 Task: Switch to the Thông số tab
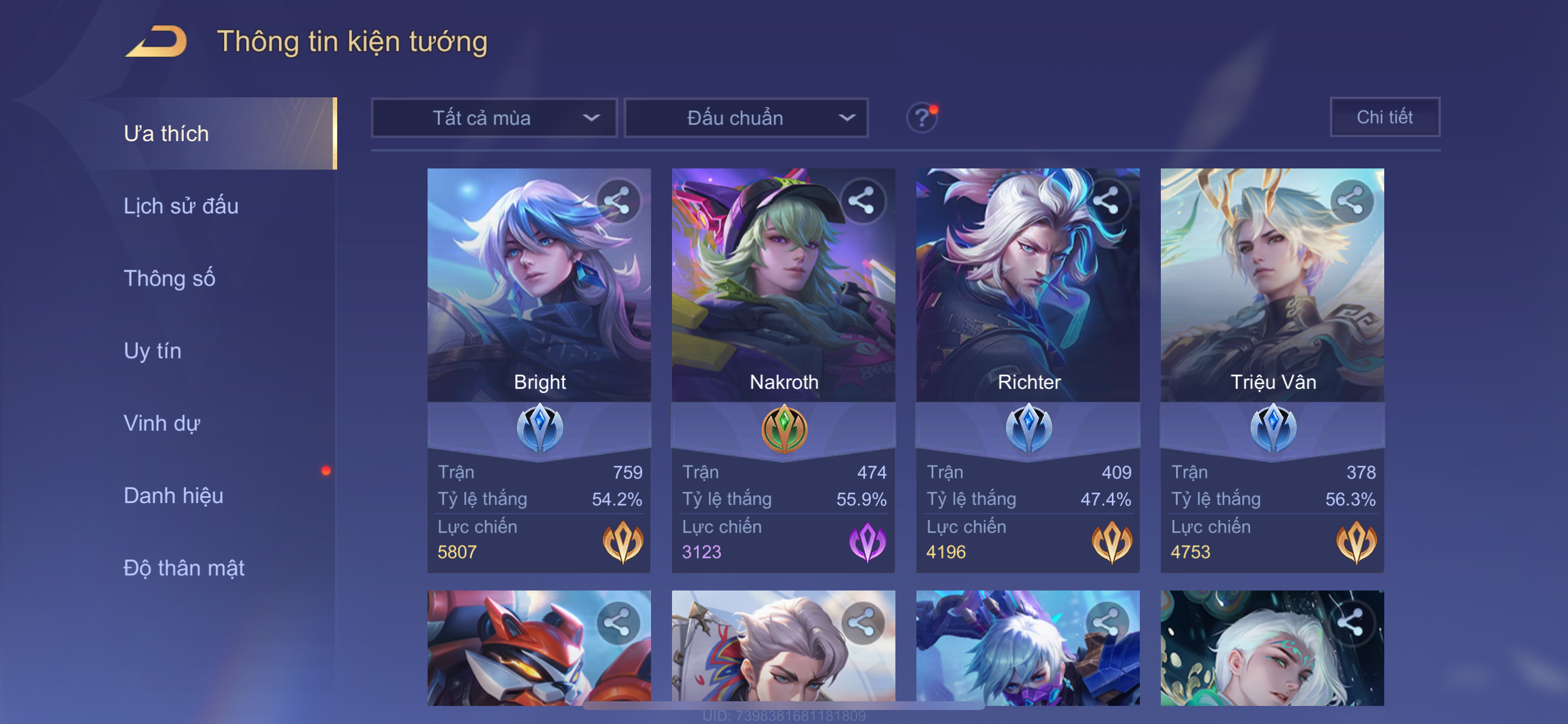(169, 278)
